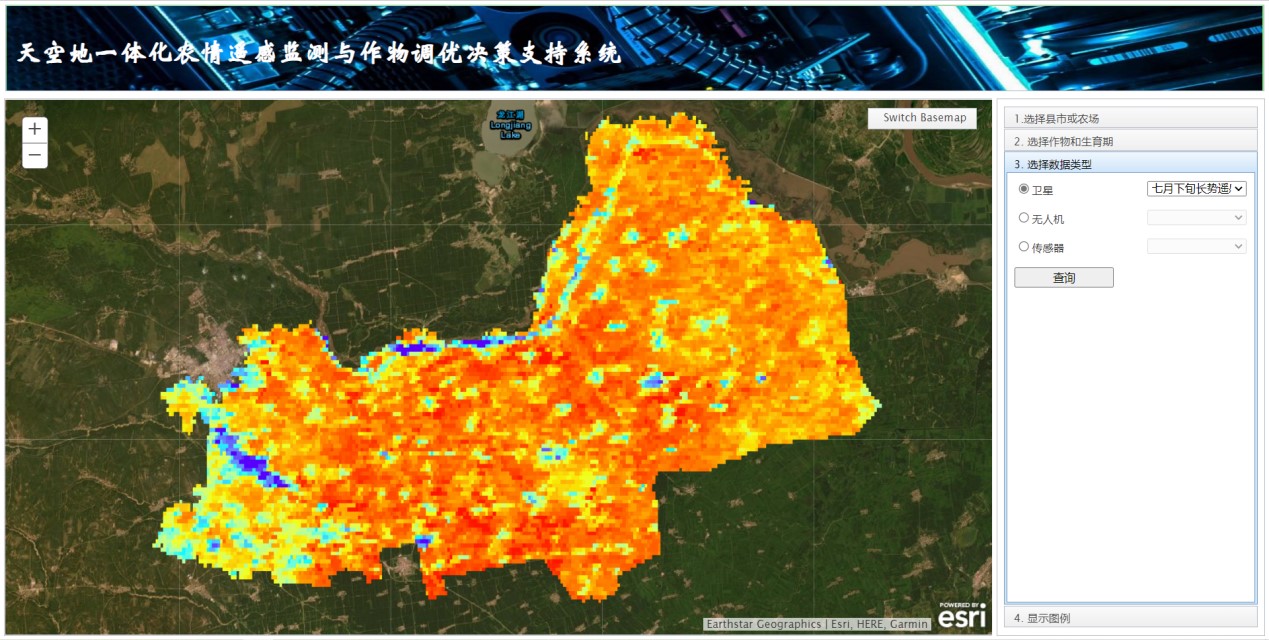Click the zoom out minus button
Viewport: 1269px width, 640px height.
(35, 155)
